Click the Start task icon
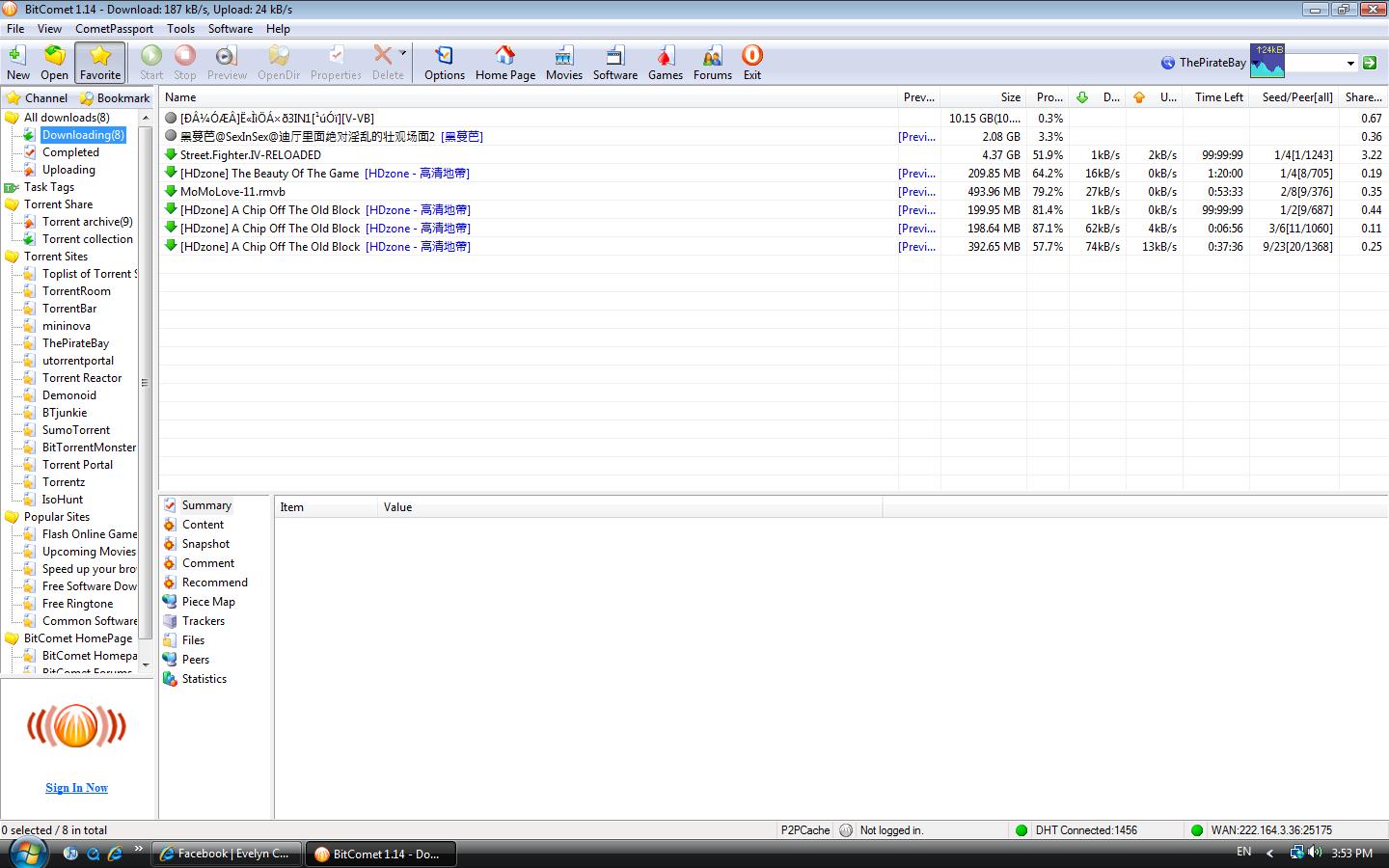Viewport: 1389px width, 868px height. 151,62
